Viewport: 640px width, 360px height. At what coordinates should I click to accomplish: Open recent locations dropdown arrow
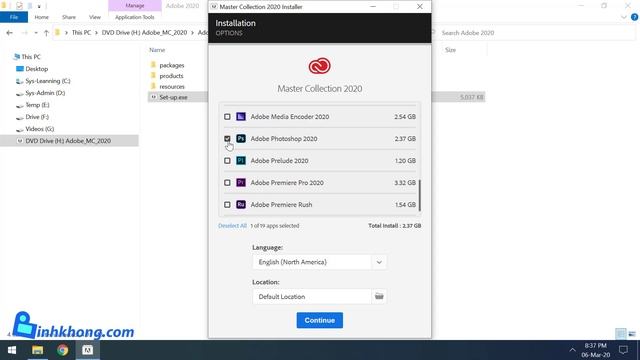[36, 33]
